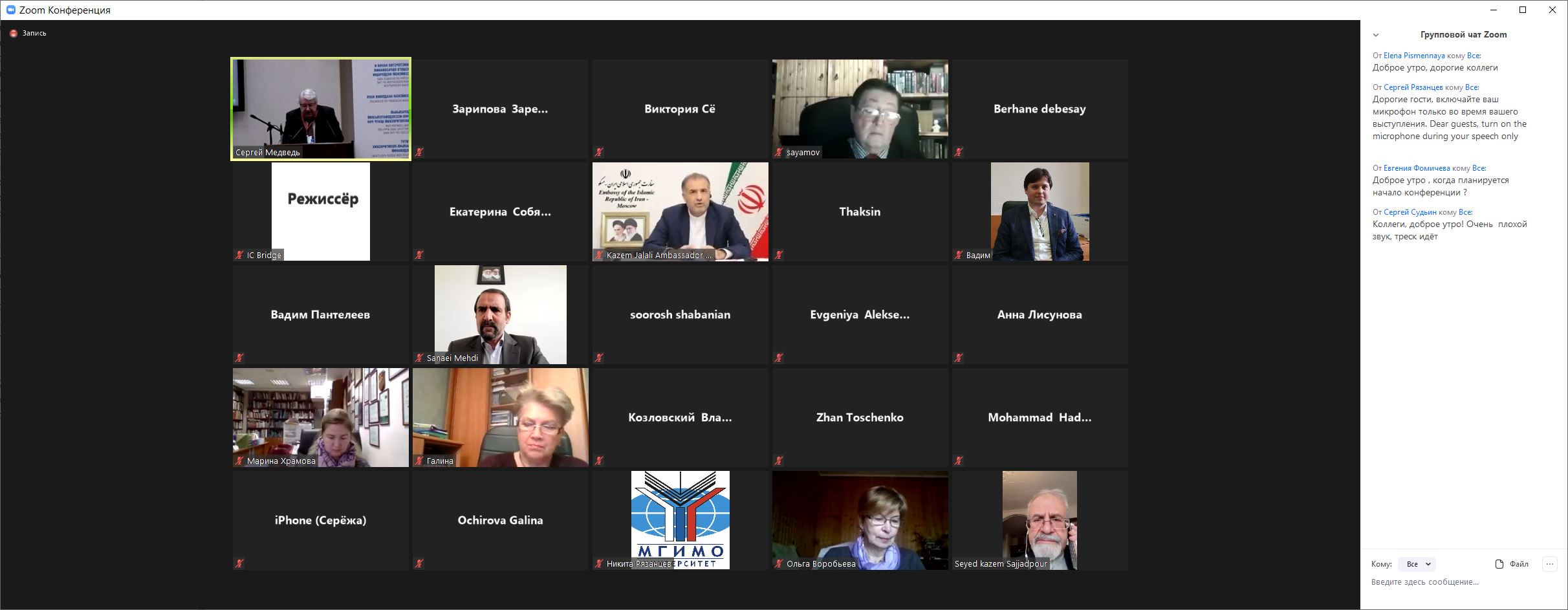This screenshot has width=1568, height=610.
Task: Click sender name Elena Pismennaya in chat
Action: point(1413,56)
